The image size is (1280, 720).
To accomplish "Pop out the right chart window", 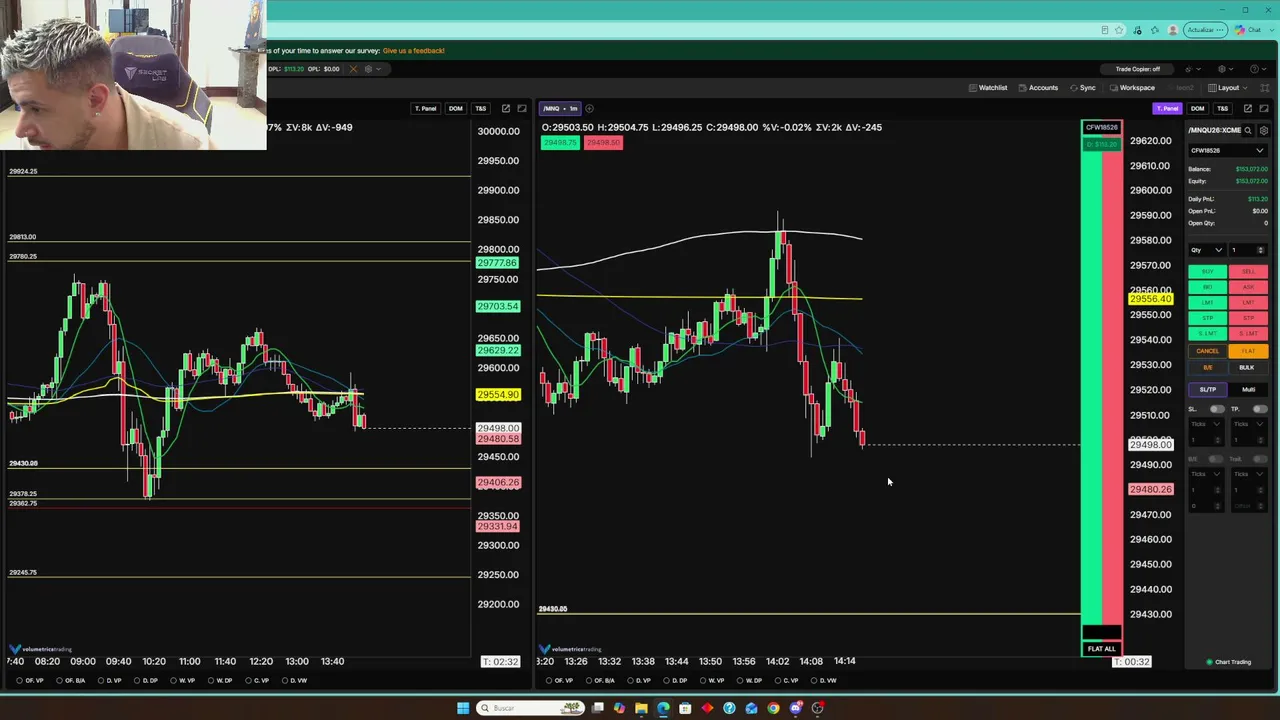I will tap(1247, 108).
